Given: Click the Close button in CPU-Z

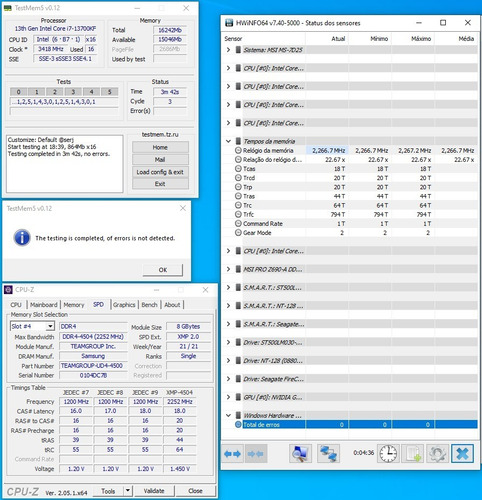Looking at the screenshot, I should coord(195,491).
